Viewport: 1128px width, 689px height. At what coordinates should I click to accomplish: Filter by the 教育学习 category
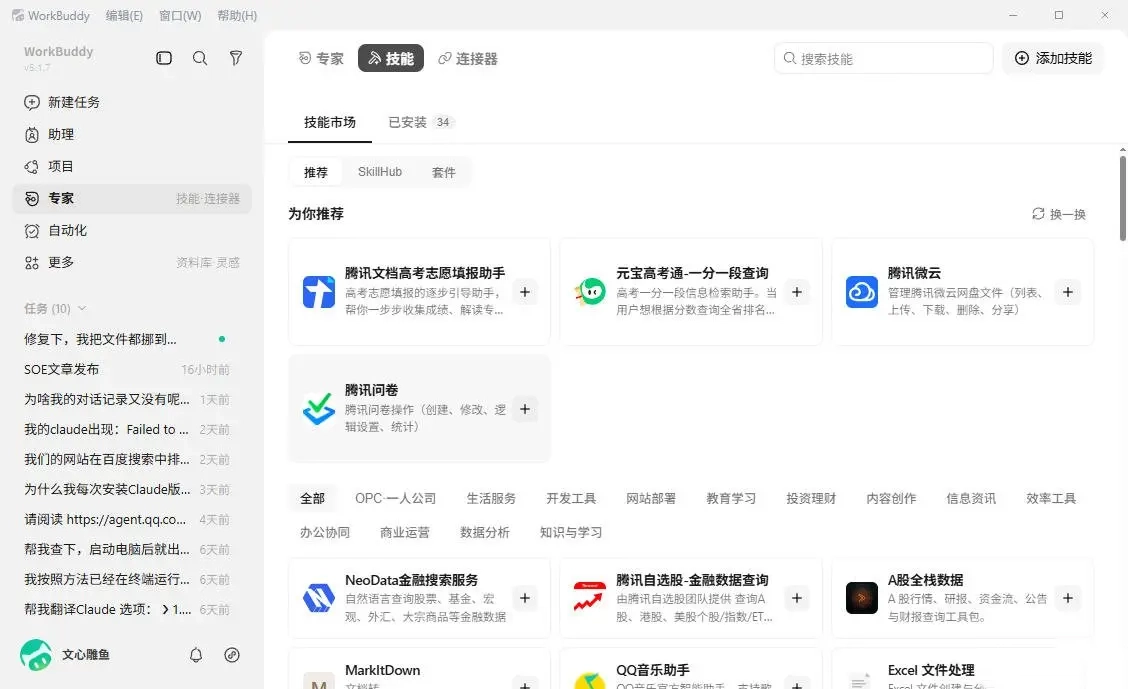(x=731, y=498)
